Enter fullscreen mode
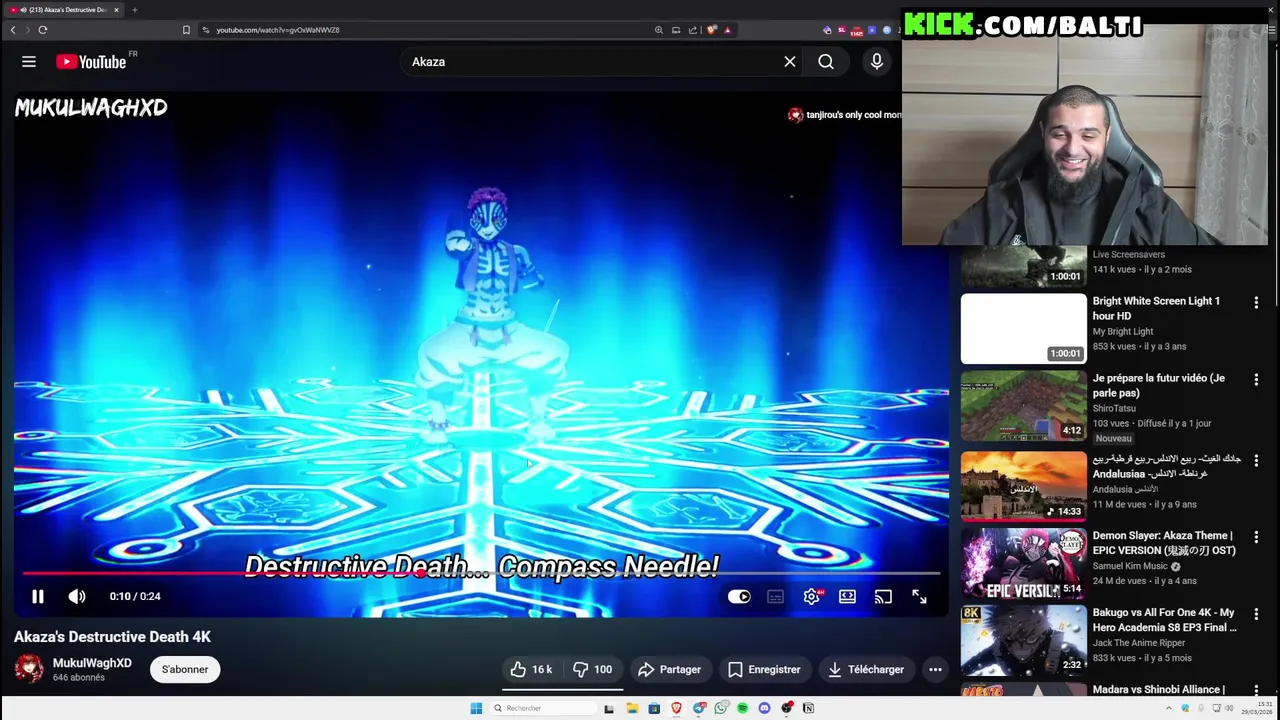Image resolution: width=1280 pixels, height=720 pixels. (x=919, y=596)
